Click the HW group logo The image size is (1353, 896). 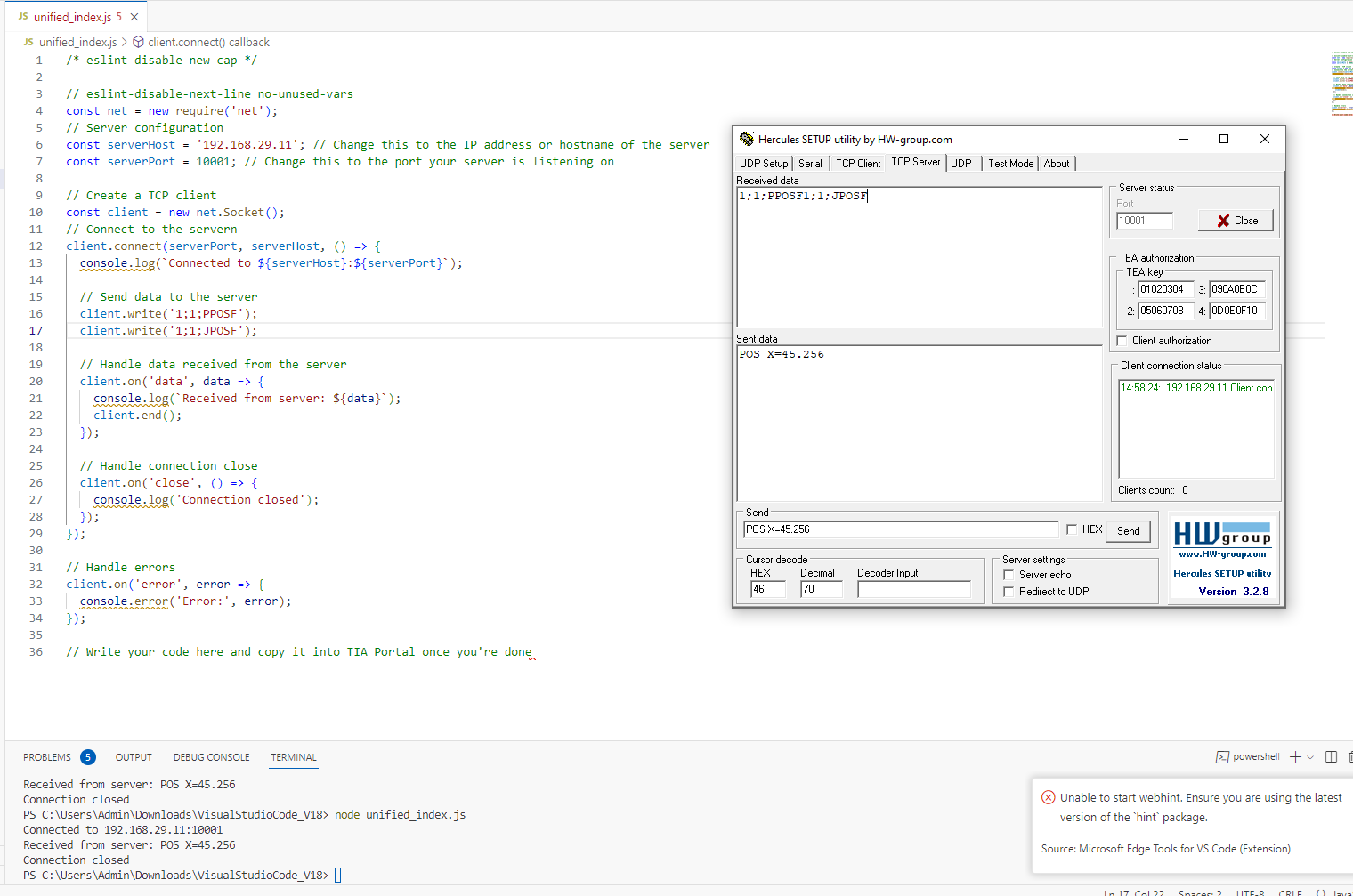1222,534
